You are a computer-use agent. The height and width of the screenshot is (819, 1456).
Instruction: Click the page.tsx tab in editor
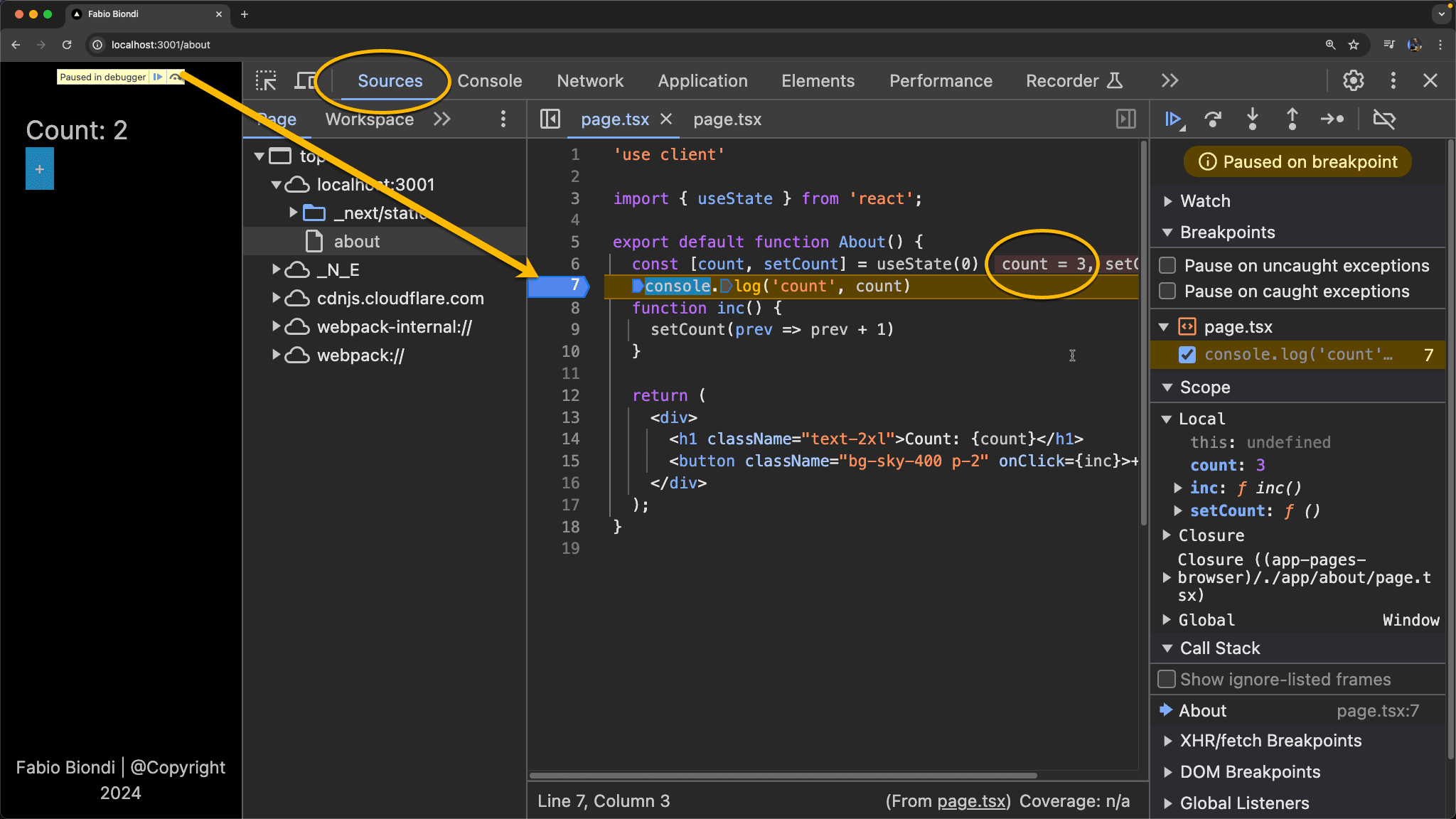pos(616,119)
